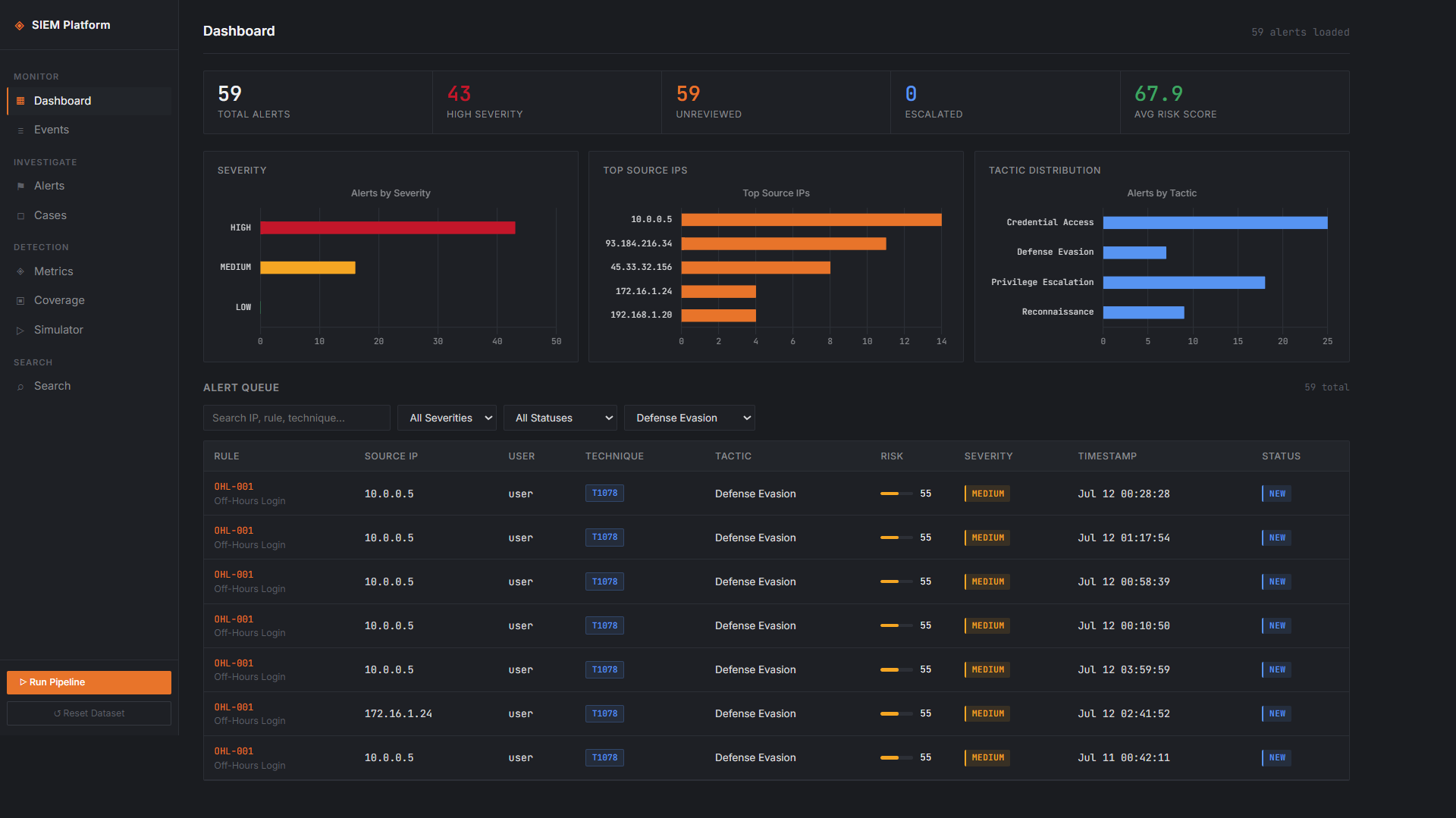This screenshot has width=1456, height=818.
Task: Open the Search page from sidebar
Action: (x=89, y=386)
